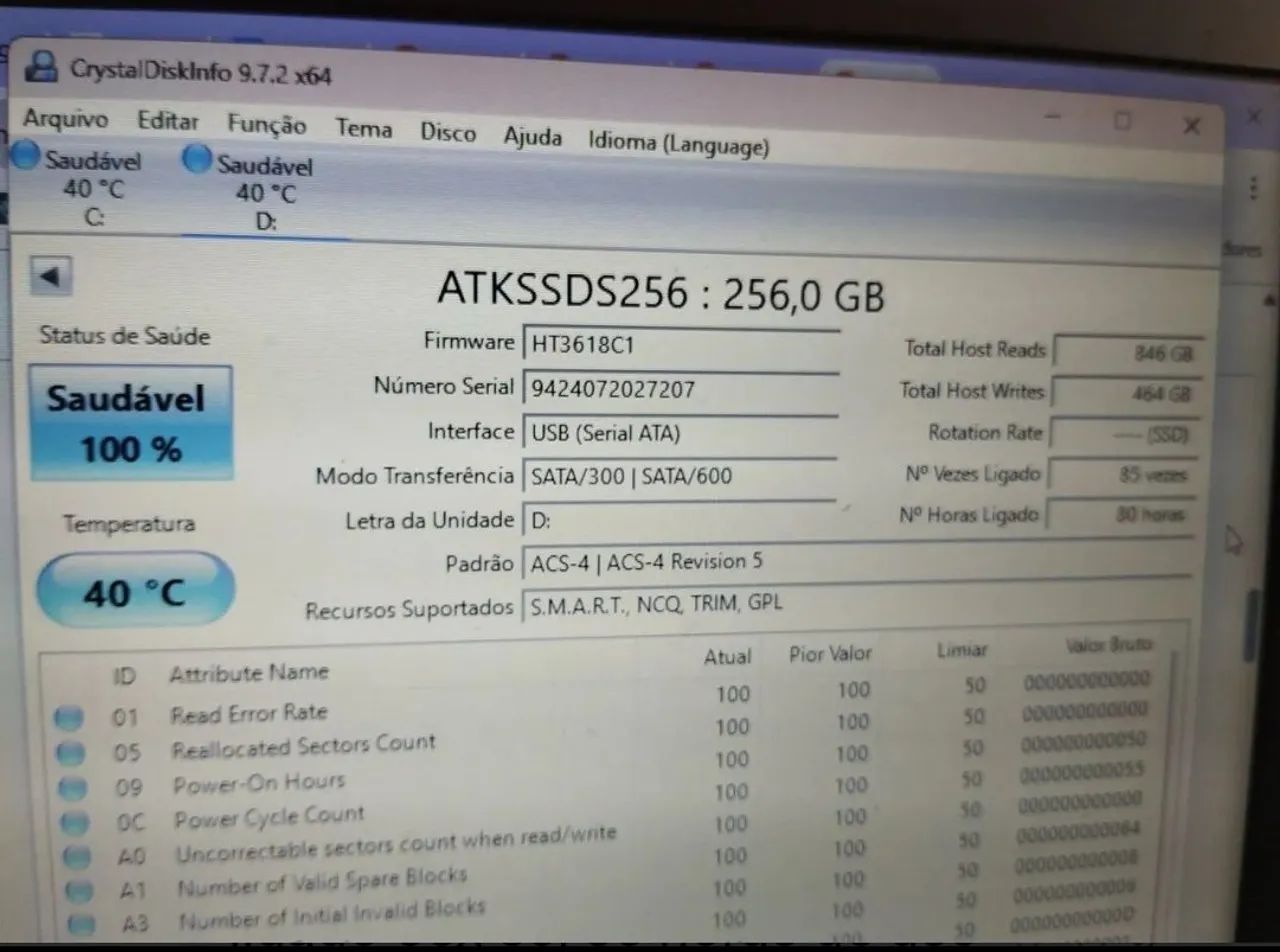Click the Atual column header
This screenshot has width=1280, height=952.
(727, 657)
